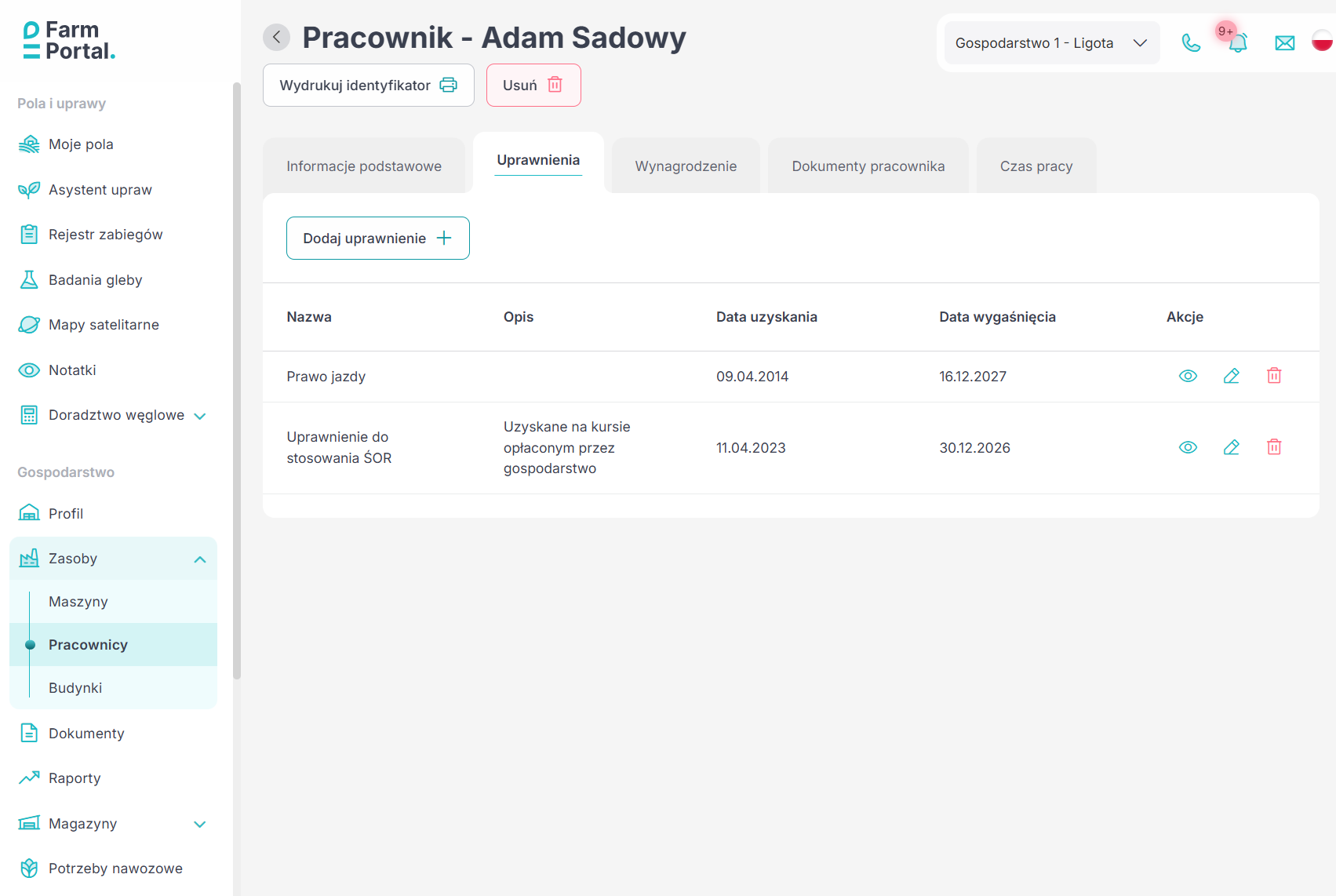Open the mail envelope icon

tap(1284, 43)
